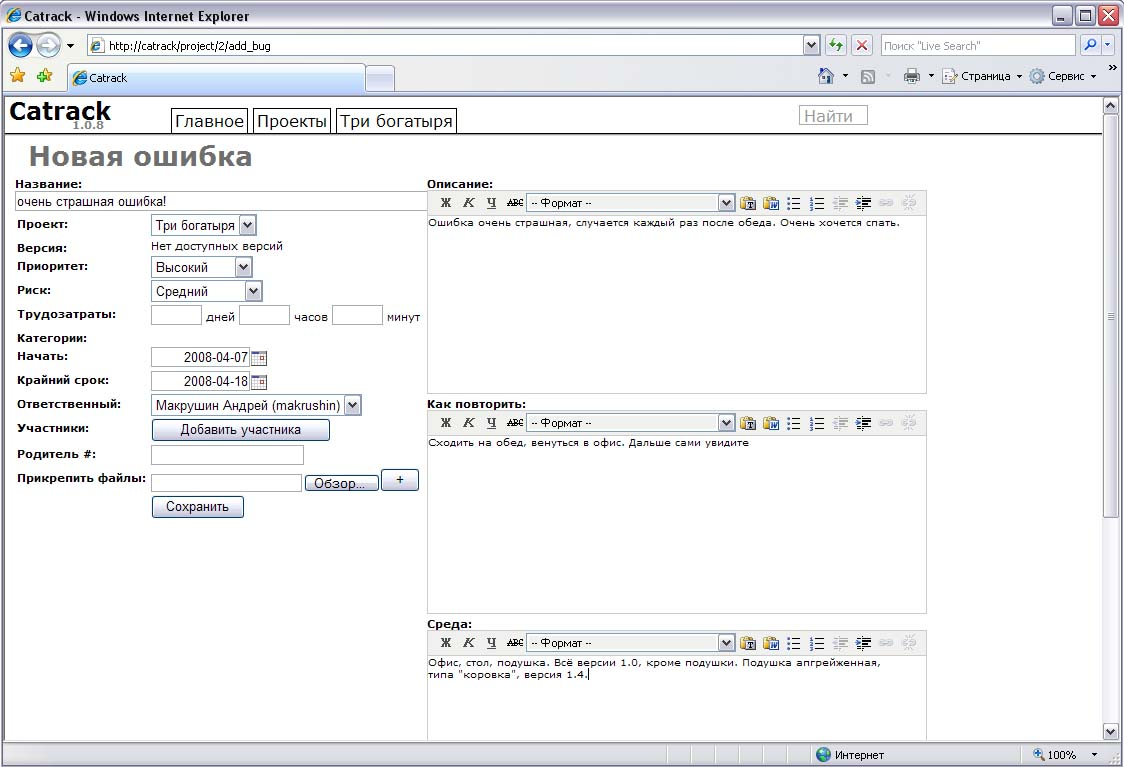Image resolution: width=1124 pixels, height=767 pixels.
Task: Click Add to Favorites icon
Action: 44,75
